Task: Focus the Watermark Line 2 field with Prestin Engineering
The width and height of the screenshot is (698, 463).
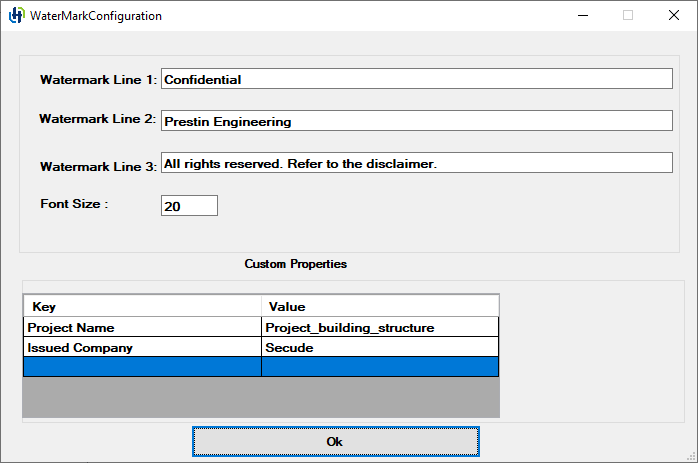Action: coord(416,121)
